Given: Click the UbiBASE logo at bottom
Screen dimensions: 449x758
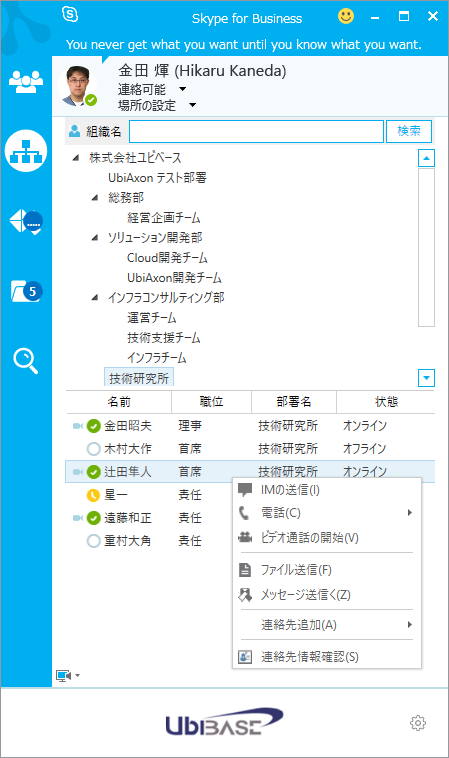Looking at the screenshot, I should 224,722.
